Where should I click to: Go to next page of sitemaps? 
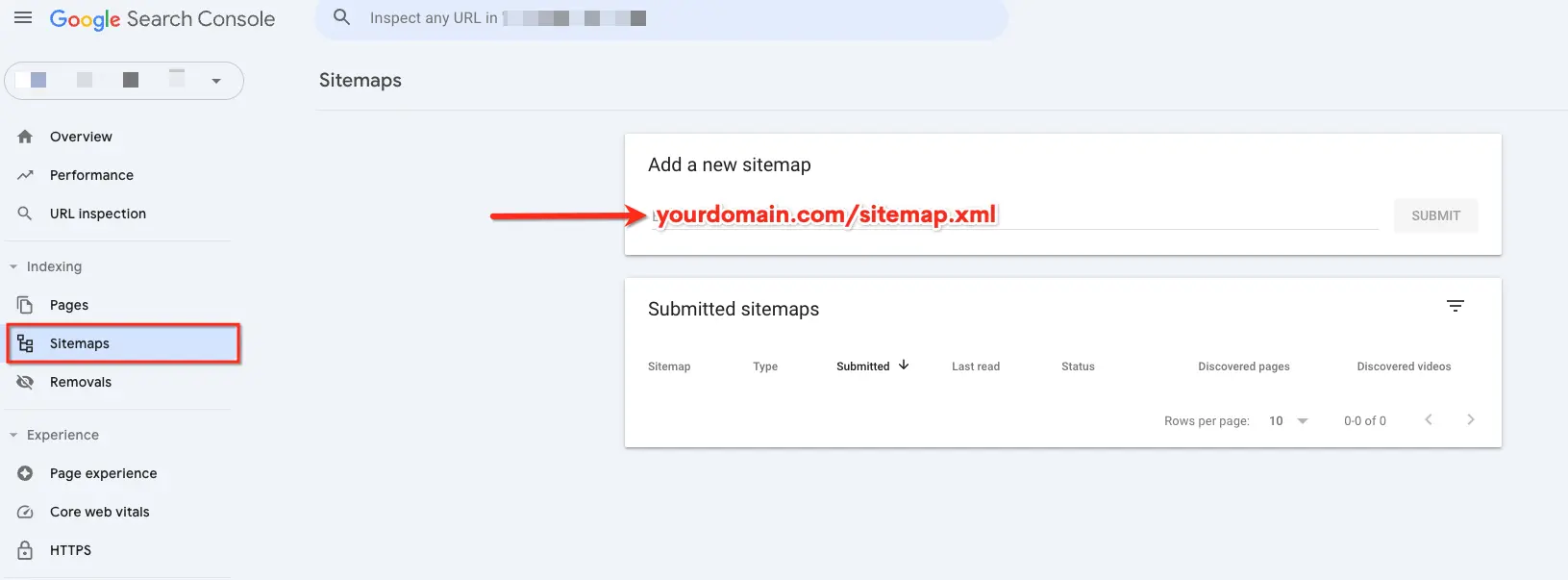(1470, 419)
